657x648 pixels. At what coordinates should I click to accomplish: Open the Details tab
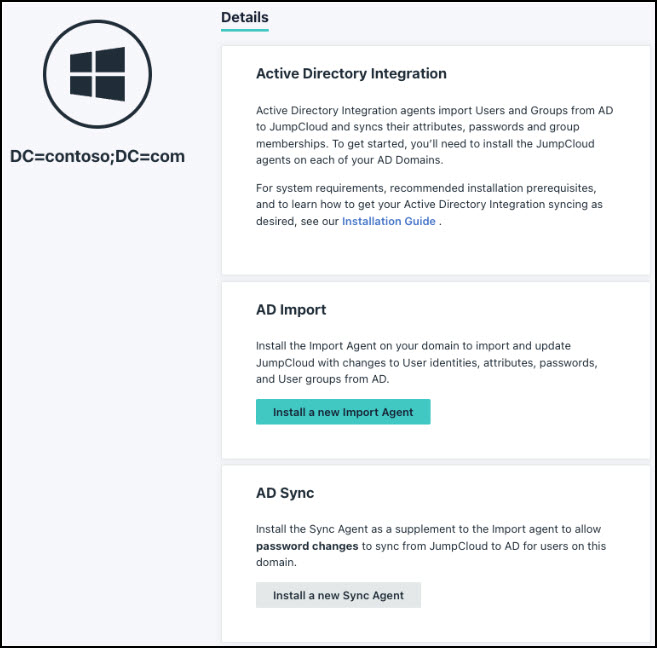pos(244,17)
